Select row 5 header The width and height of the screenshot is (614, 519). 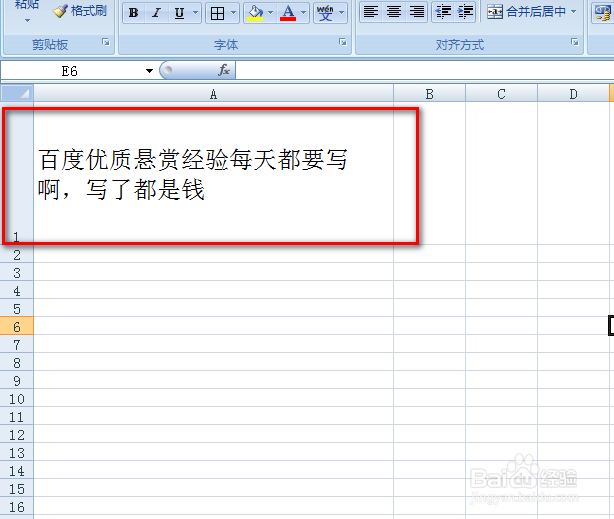coord(16,309)
